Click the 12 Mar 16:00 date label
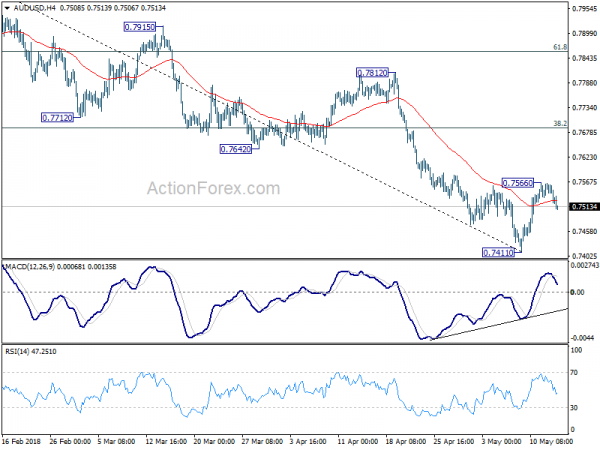The image size is (600, 450). tap(166, 441)
